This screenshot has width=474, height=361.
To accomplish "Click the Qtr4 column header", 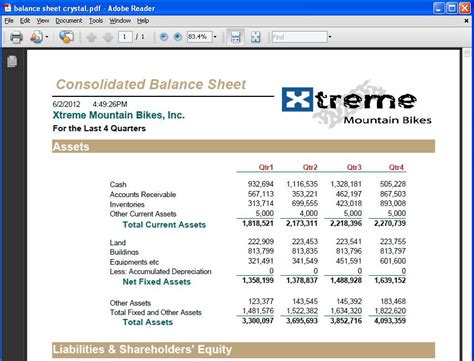I will (x=396, y=167).
